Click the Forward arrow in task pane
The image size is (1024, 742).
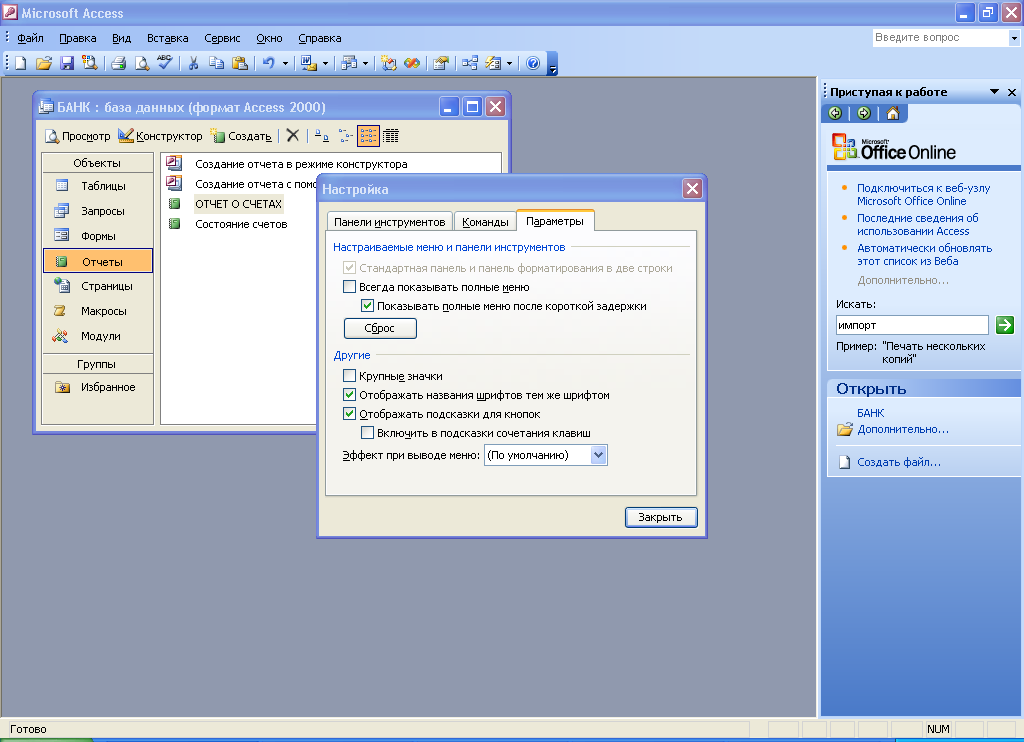tap(864, 113)
